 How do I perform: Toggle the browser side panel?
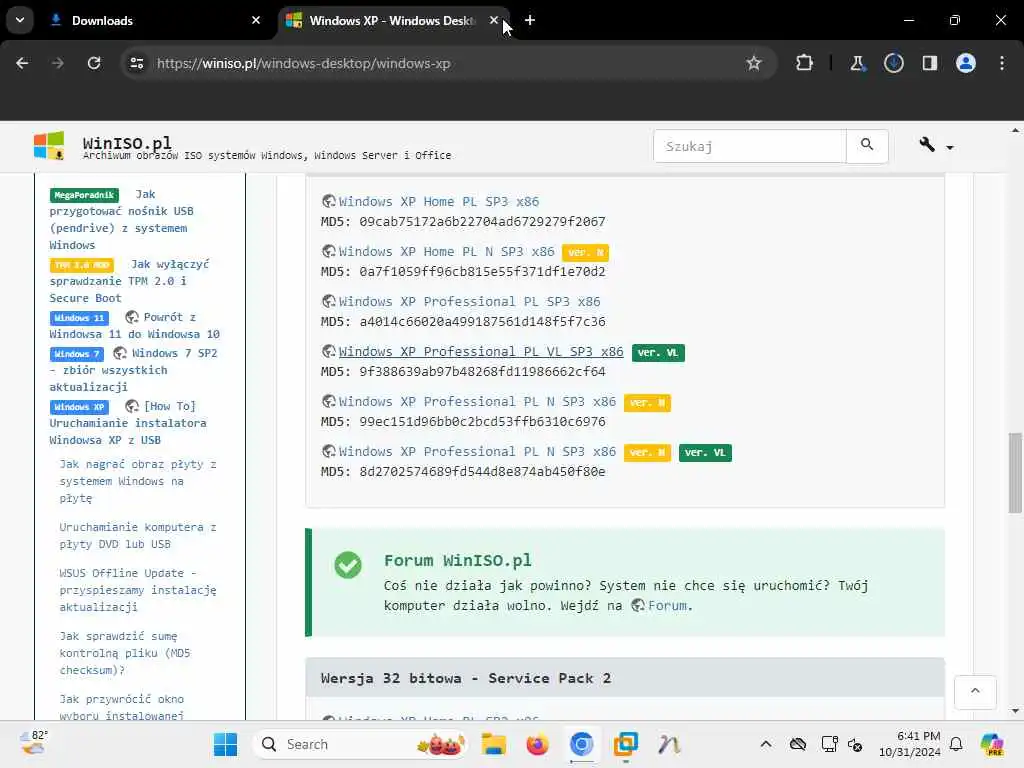point(929,63)
